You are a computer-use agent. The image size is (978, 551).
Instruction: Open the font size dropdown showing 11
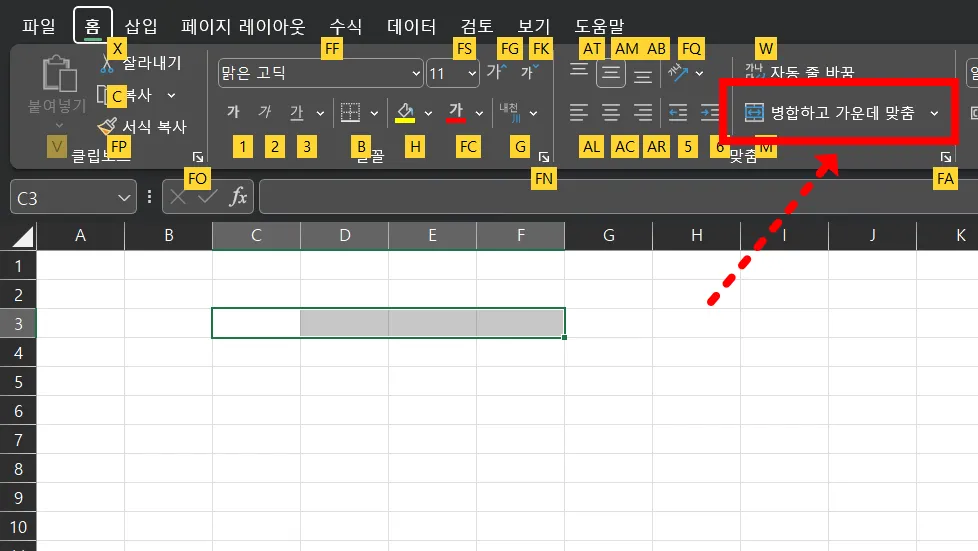(x=472, y=73)
